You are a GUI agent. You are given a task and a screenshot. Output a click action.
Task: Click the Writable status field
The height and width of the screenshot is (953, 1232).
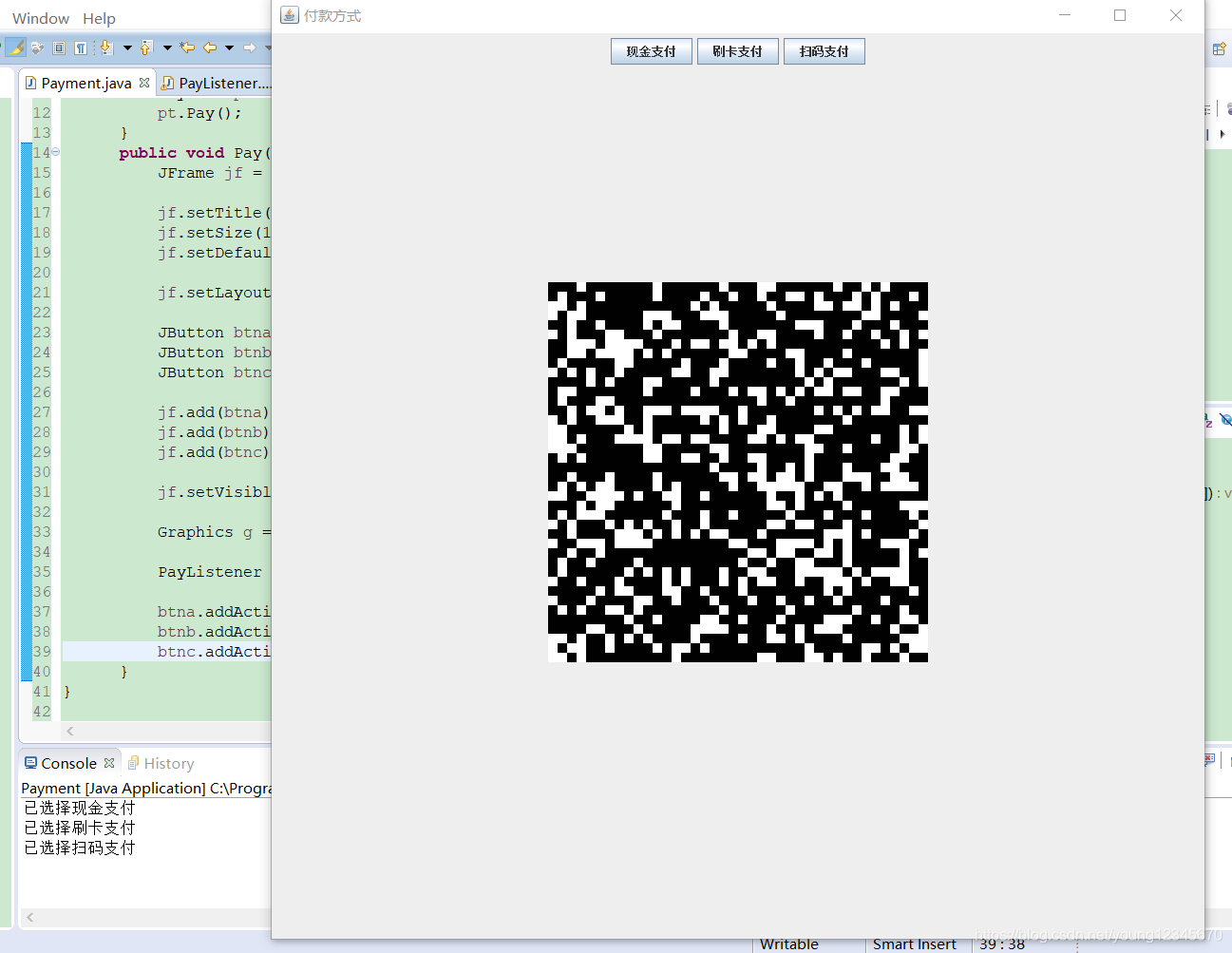789,943
